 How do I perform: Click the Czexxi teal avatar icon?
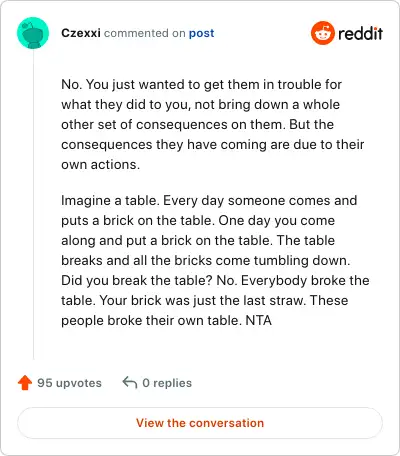[x=33, y=33]
